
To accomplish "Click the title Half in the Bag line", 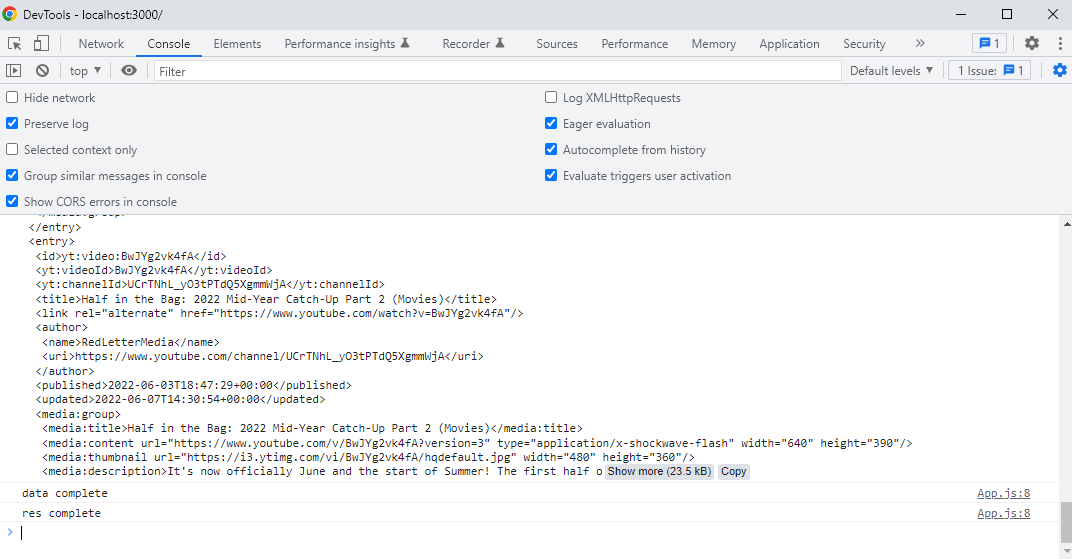I will click(266, 299).
